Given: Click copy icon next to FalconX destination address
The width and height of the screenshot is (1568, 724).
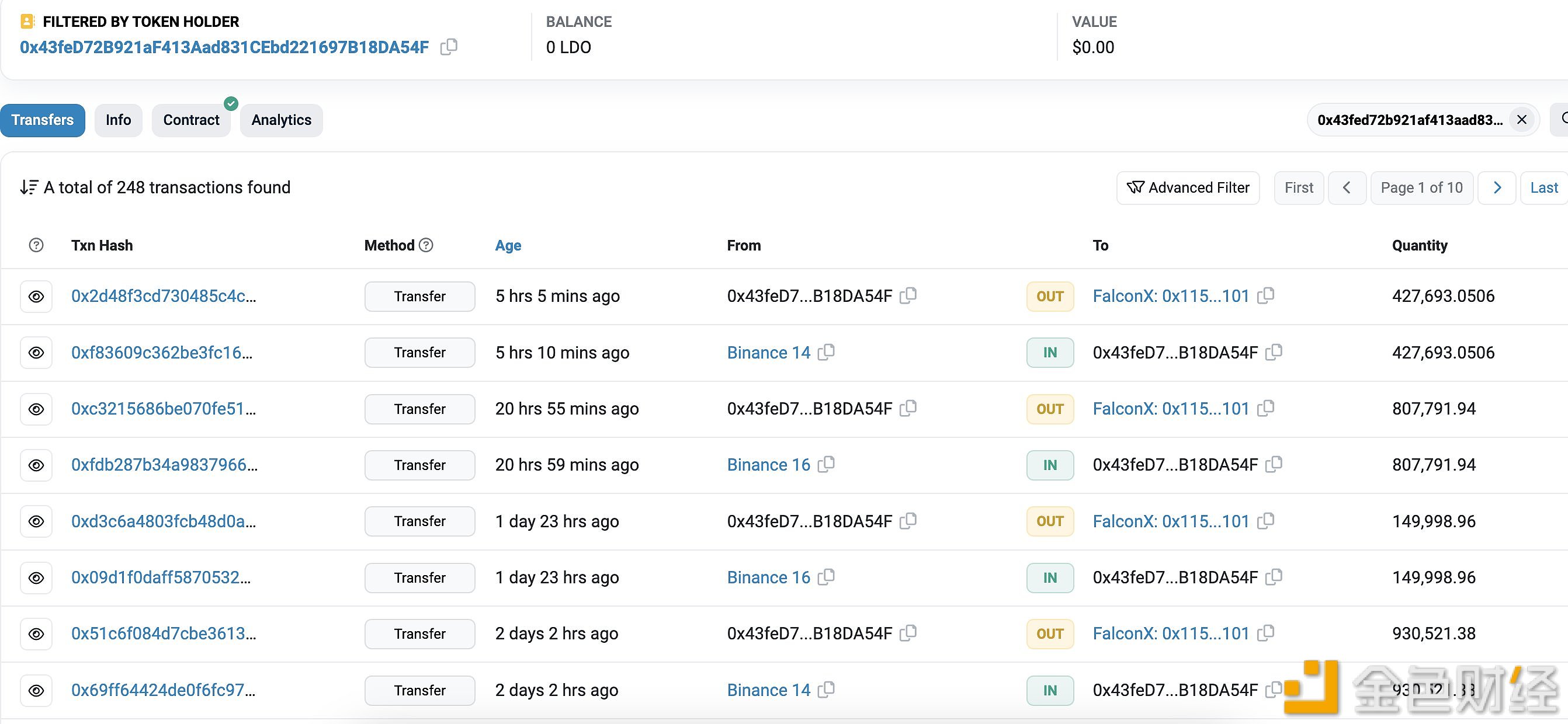Looking at the screenshot, I should [1270, 295].
